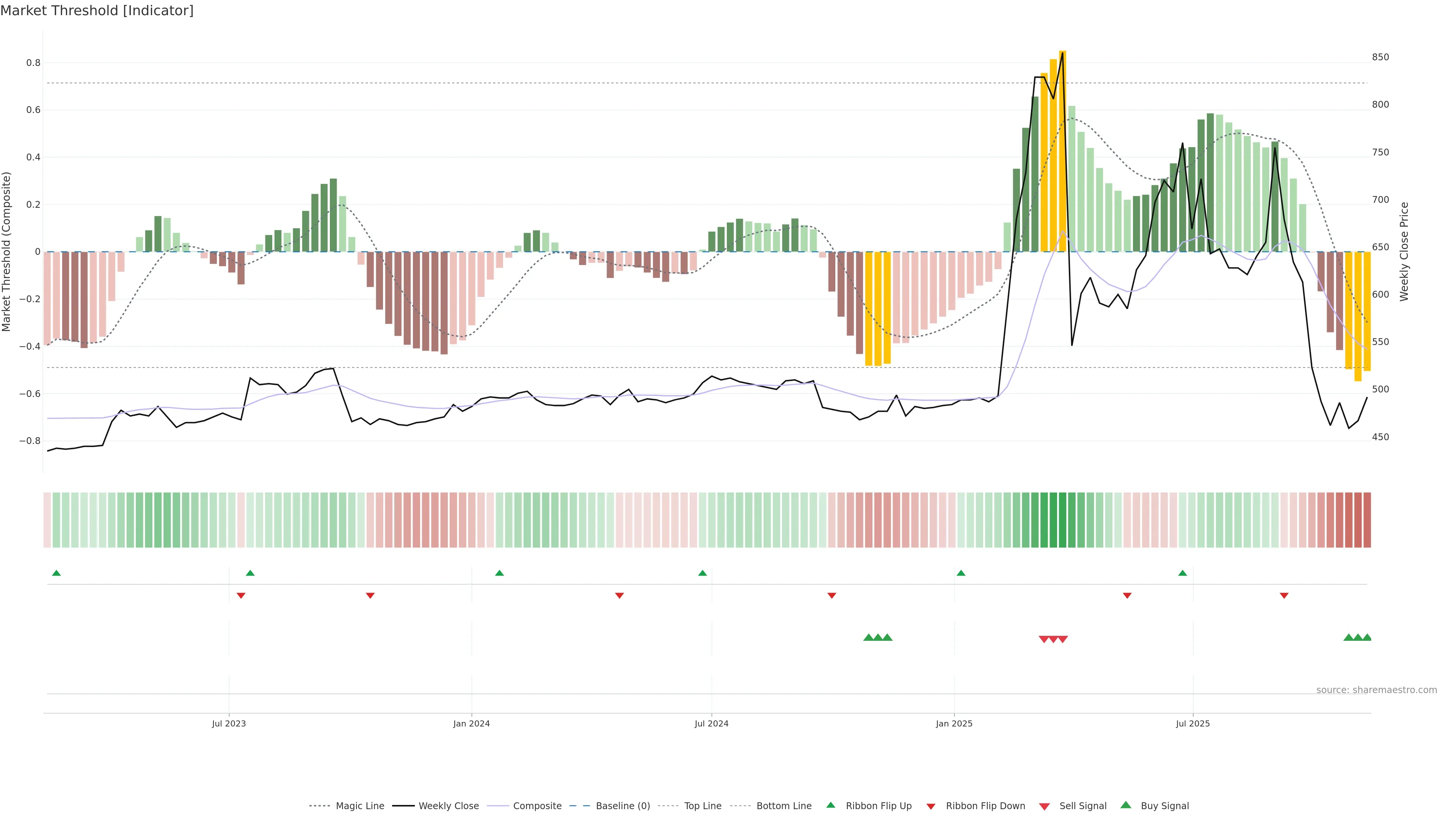Open the source: sharemaestro.com link
The width and height of the screenshot is (1456, 819).
1376,690
